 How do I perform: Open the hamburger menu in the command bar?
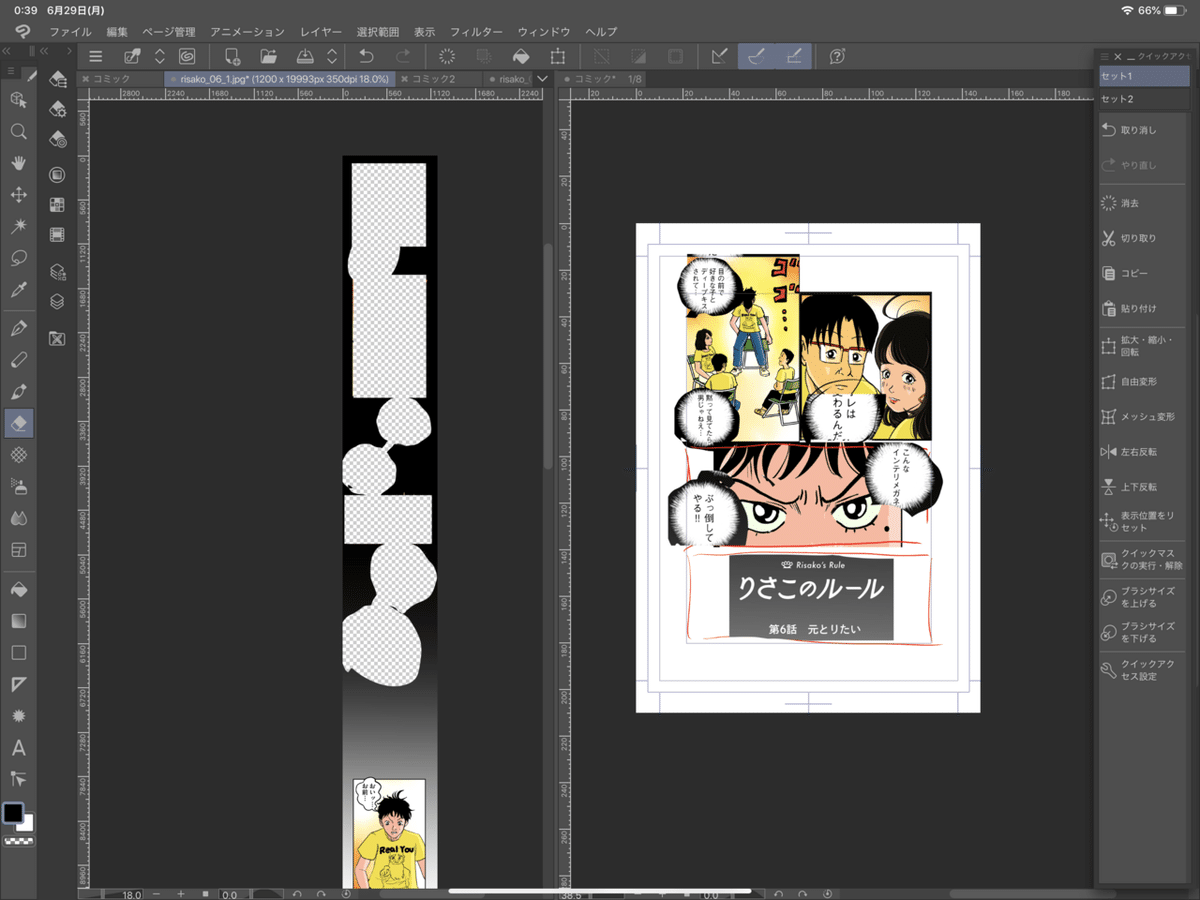[x=96, y=57]
